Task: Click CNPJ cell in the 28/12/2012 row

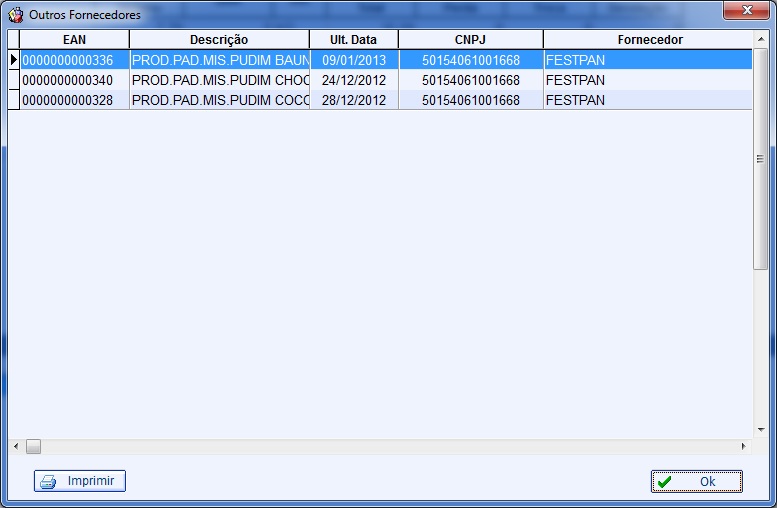Action: 471,100
